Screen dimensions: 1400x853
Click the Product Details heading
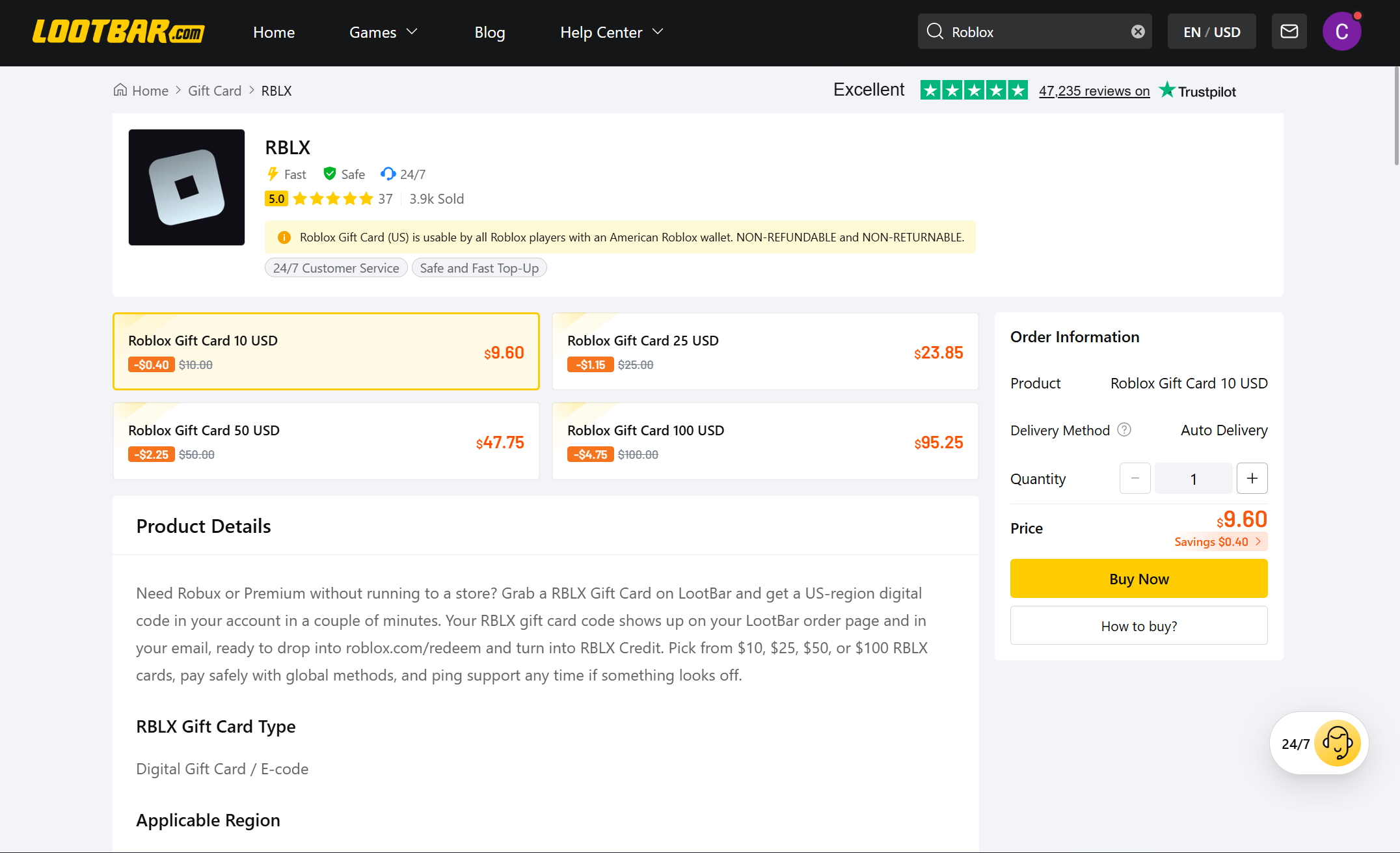[204, 526]
